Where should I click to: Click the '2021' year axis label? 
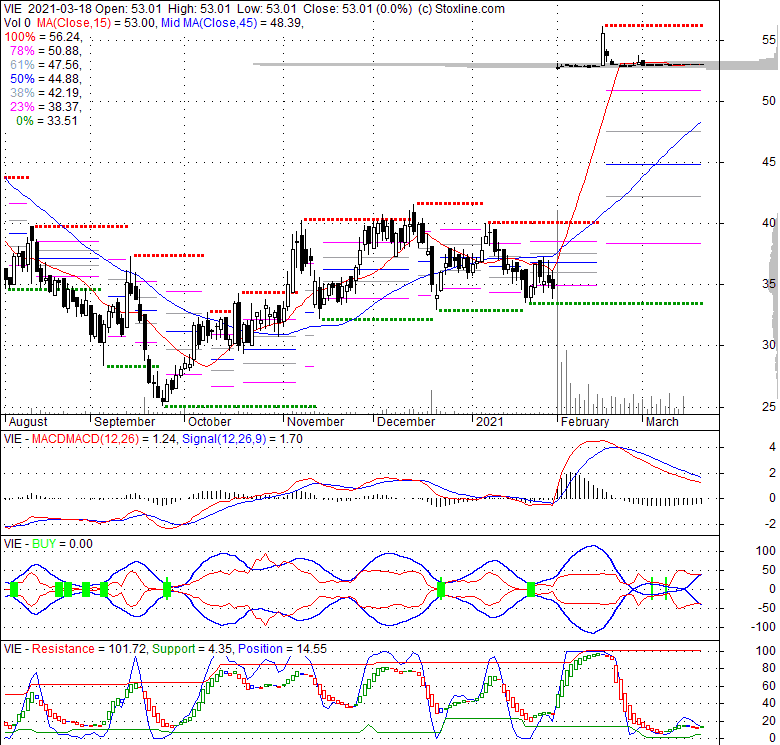489,422
